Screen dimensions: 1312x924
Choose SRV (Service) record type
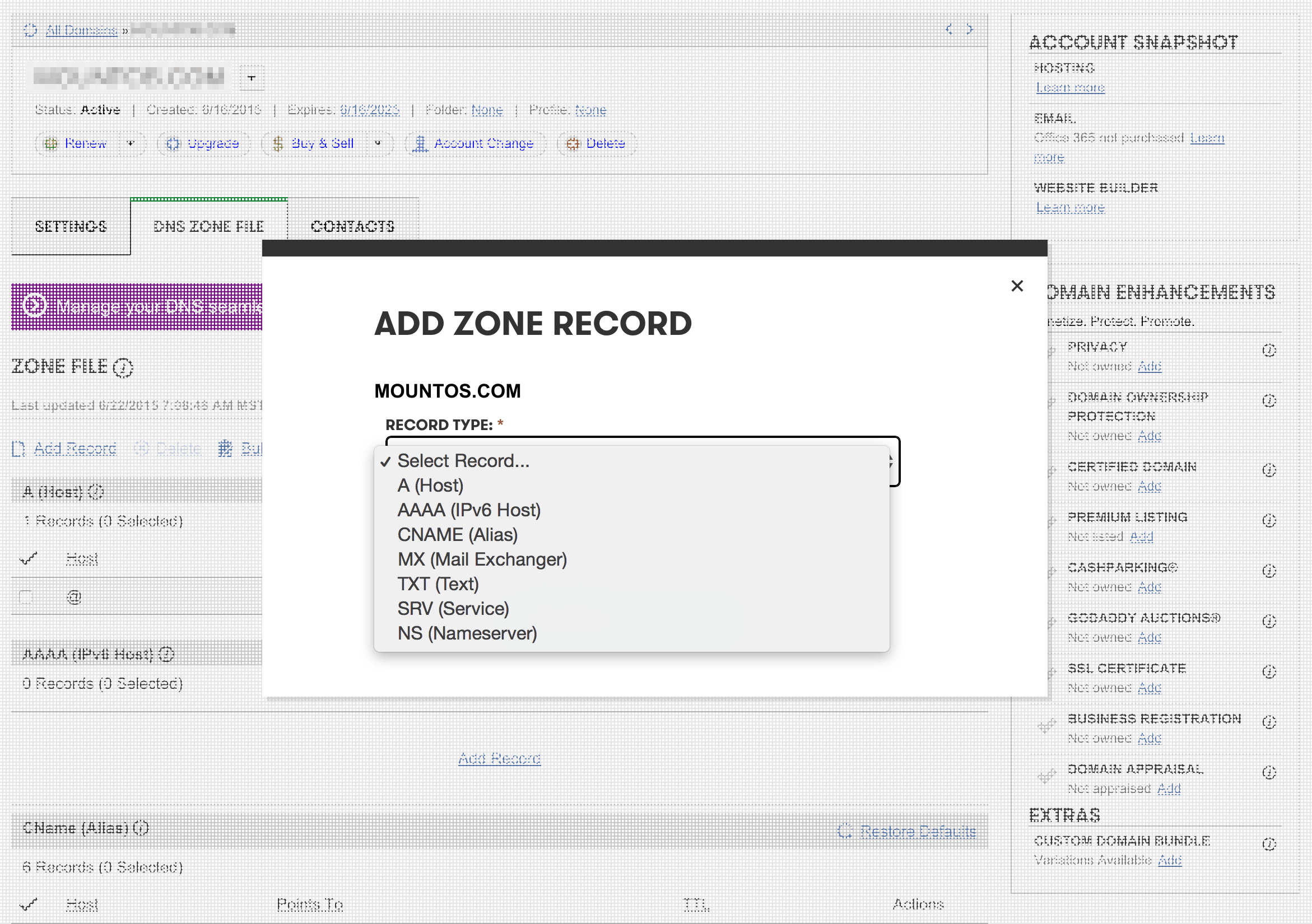pos(631,608)
